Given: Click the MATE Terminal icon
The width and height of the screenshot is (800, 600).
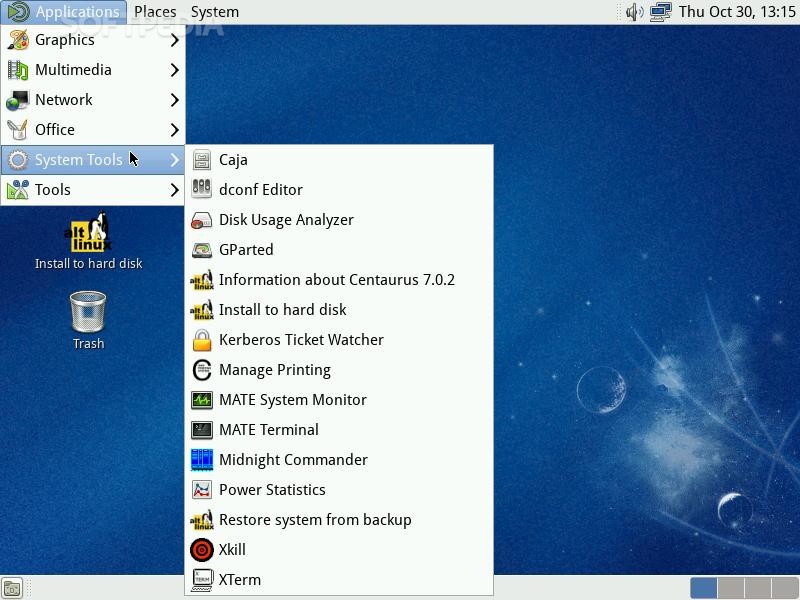Looking at the screenshot, I should (x=202, y=430).
